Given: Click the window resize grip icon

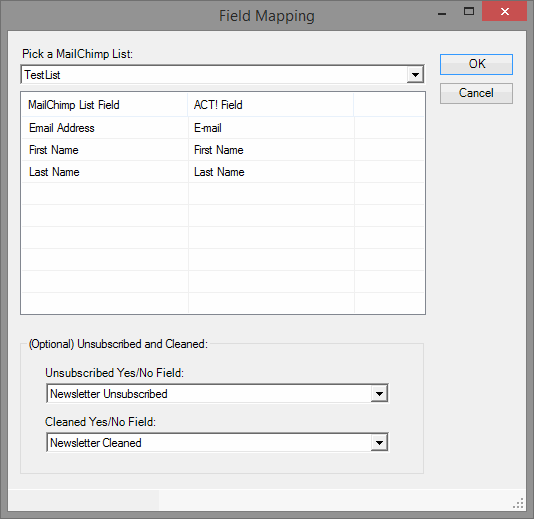Looking at the screenshot, I should click(x=518, y=503).
